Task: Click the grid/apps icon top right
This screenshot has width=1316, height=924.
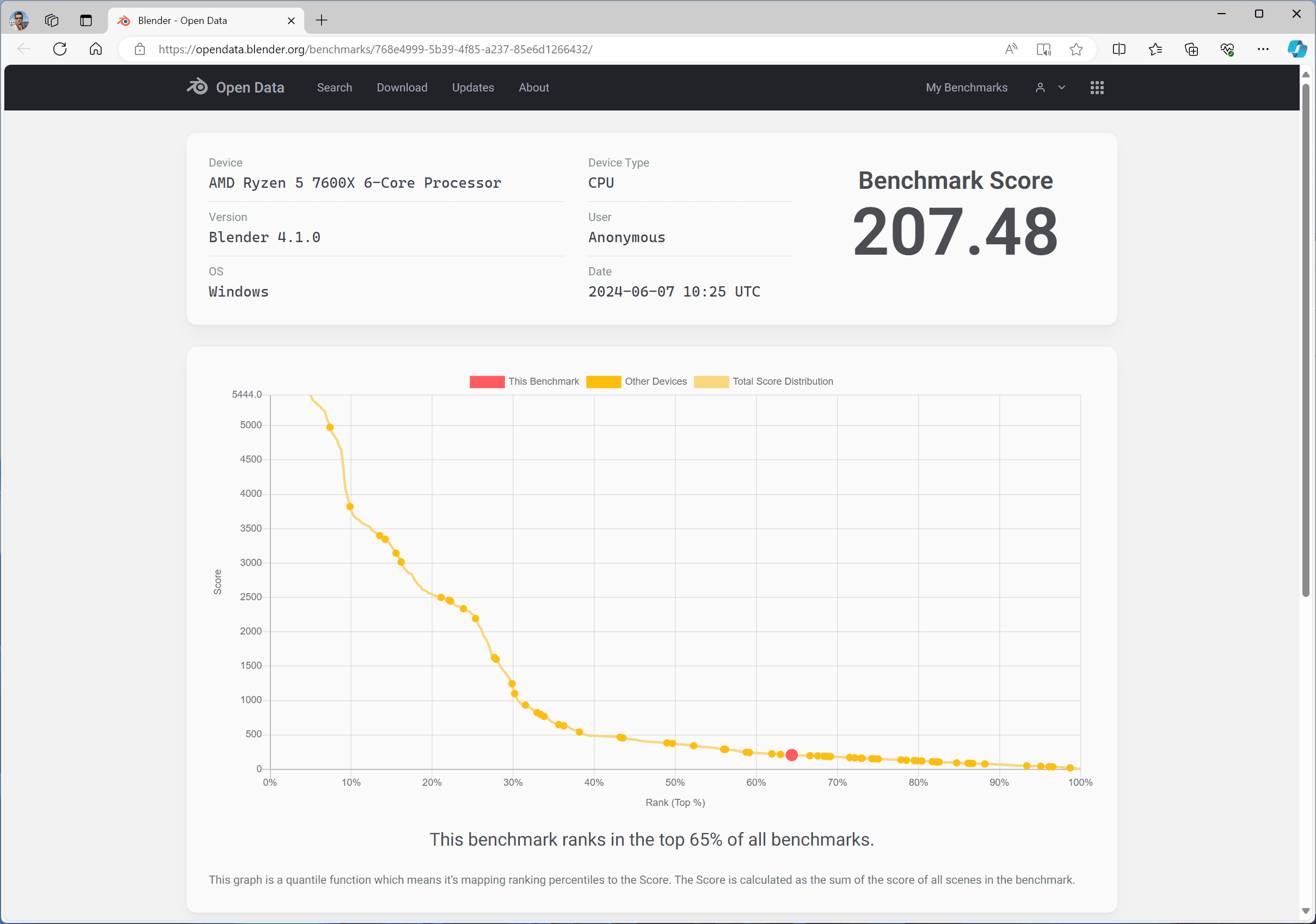Action: tap(1097, 87)
